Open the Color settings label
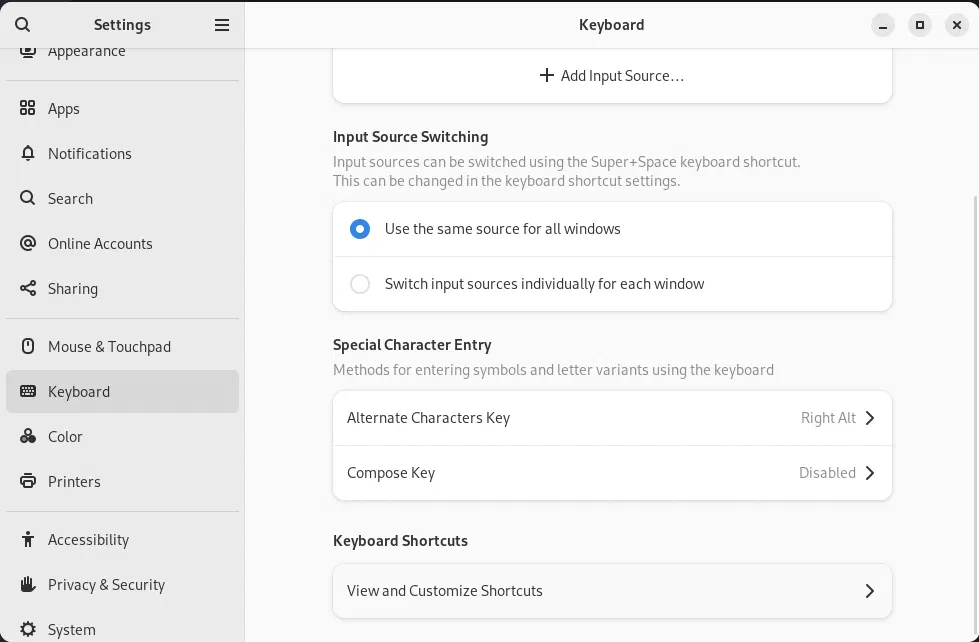Screen dimensions: 979x642 click(65, 437)
